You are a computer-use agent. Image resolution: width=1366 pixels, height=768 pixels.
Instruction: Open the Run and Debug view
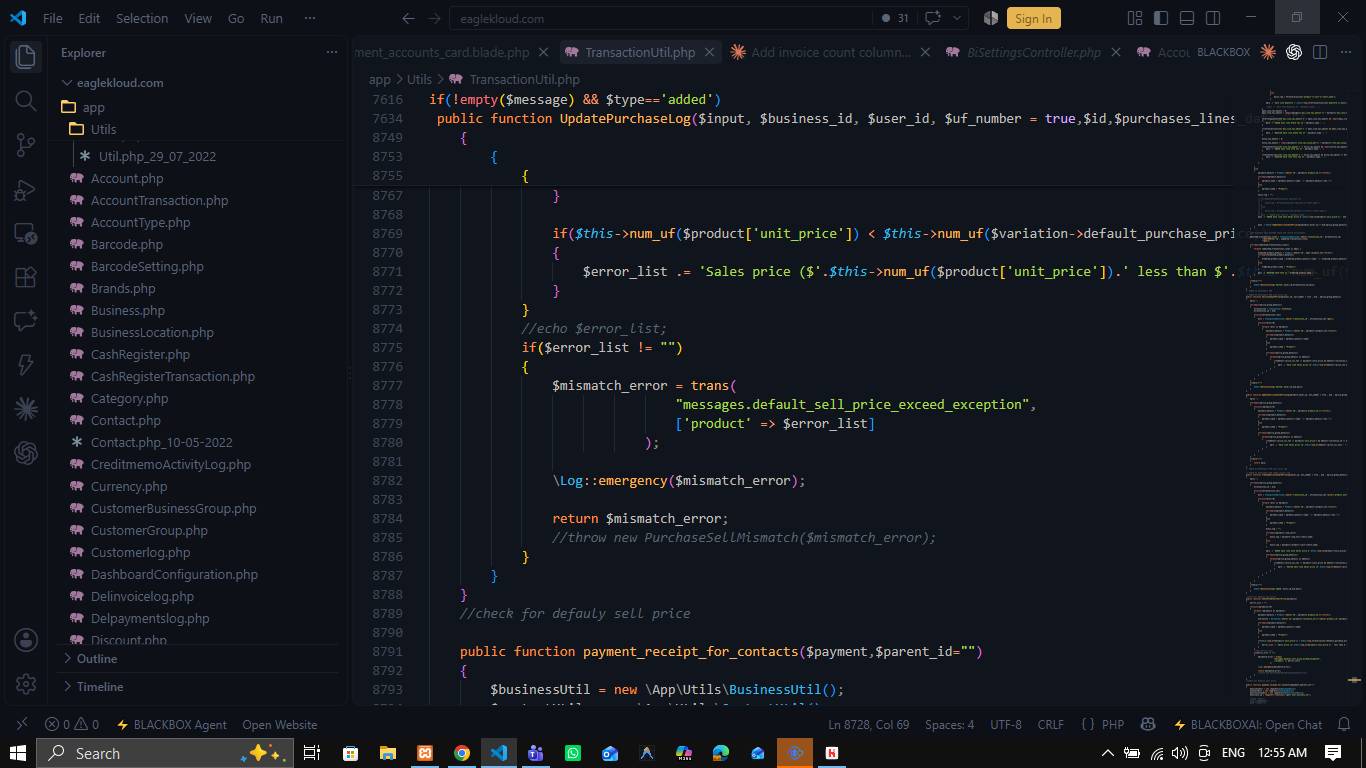tap(26, 190)
